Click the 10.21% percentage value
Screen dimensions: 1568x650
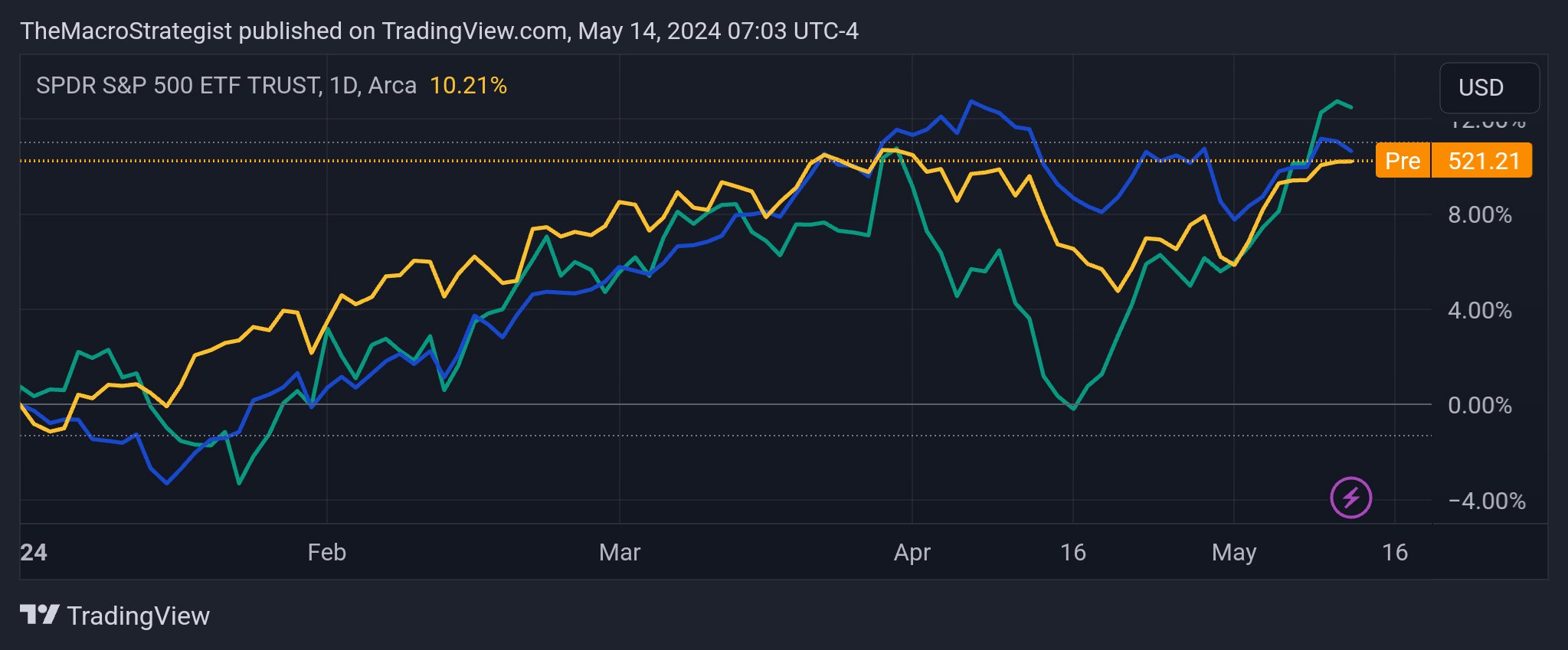(468, 85)
